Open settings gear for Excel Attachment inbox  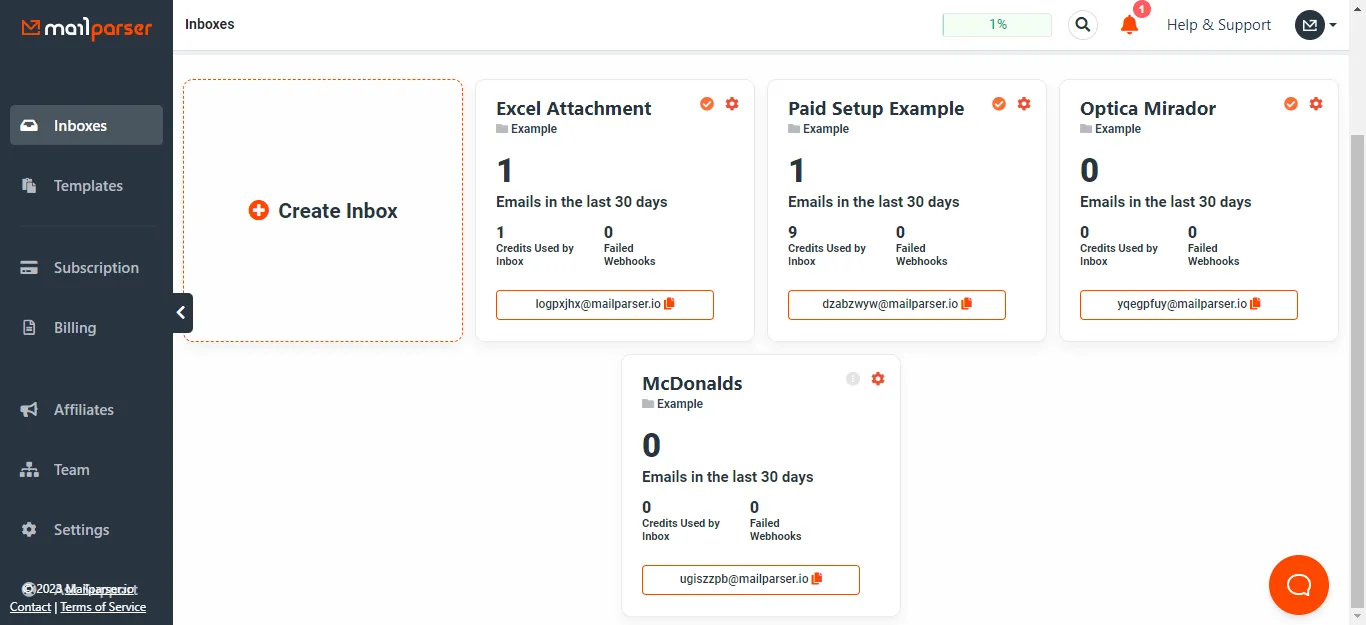pos(732,104)
